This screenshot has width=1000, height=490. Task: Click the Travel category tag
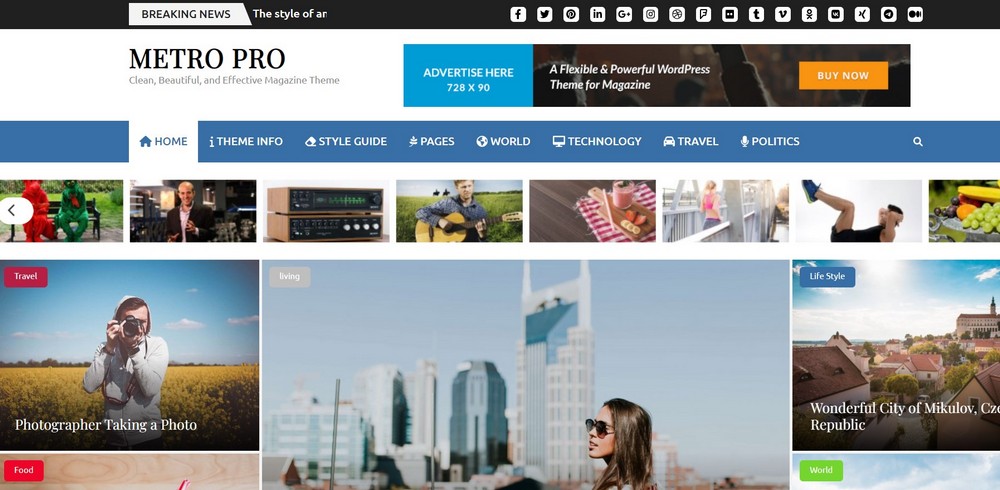pos(26,277)
